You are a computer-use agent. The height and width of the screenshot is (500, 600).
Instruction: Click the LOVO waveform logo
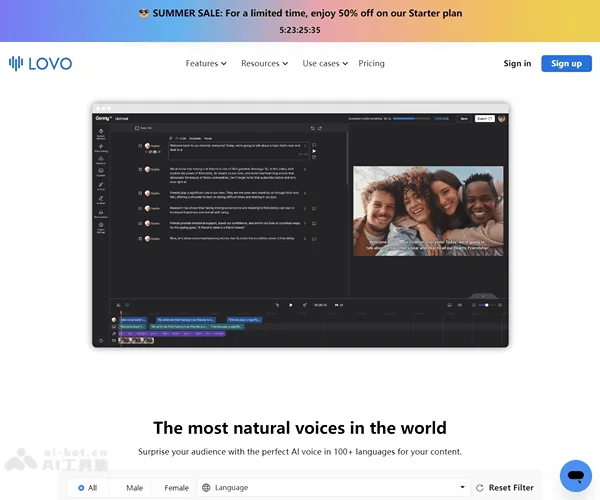(16, 63)
